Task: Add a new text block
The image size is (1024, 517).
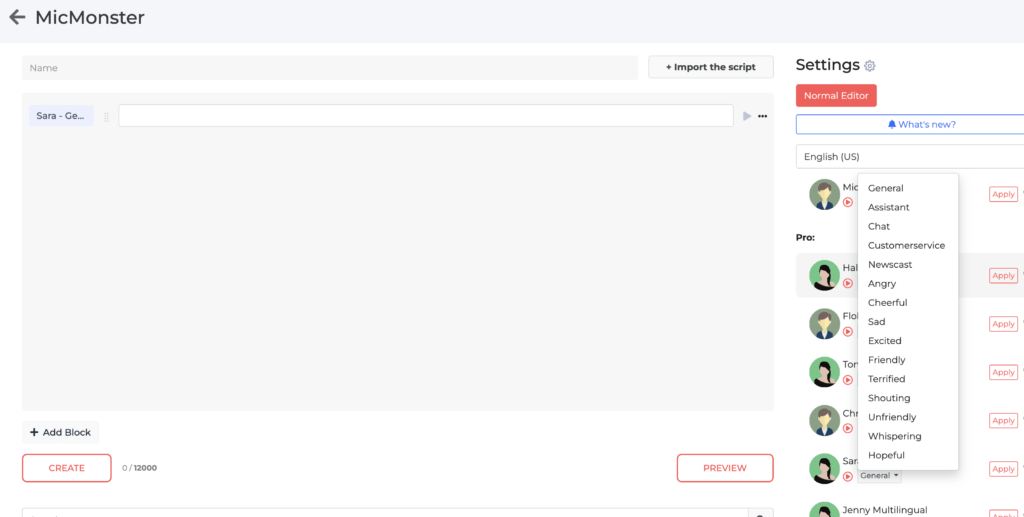Action: tap(60, 432)
